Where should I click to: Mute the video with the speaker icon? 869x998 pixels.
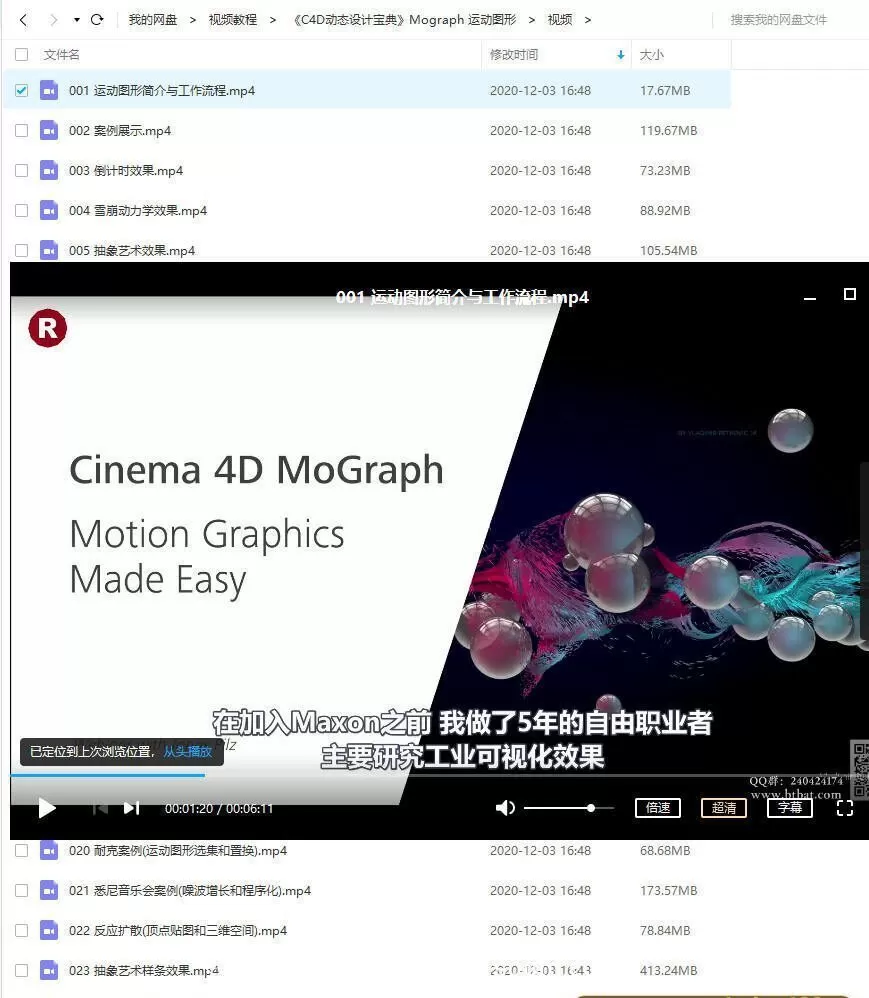[505, 807]
